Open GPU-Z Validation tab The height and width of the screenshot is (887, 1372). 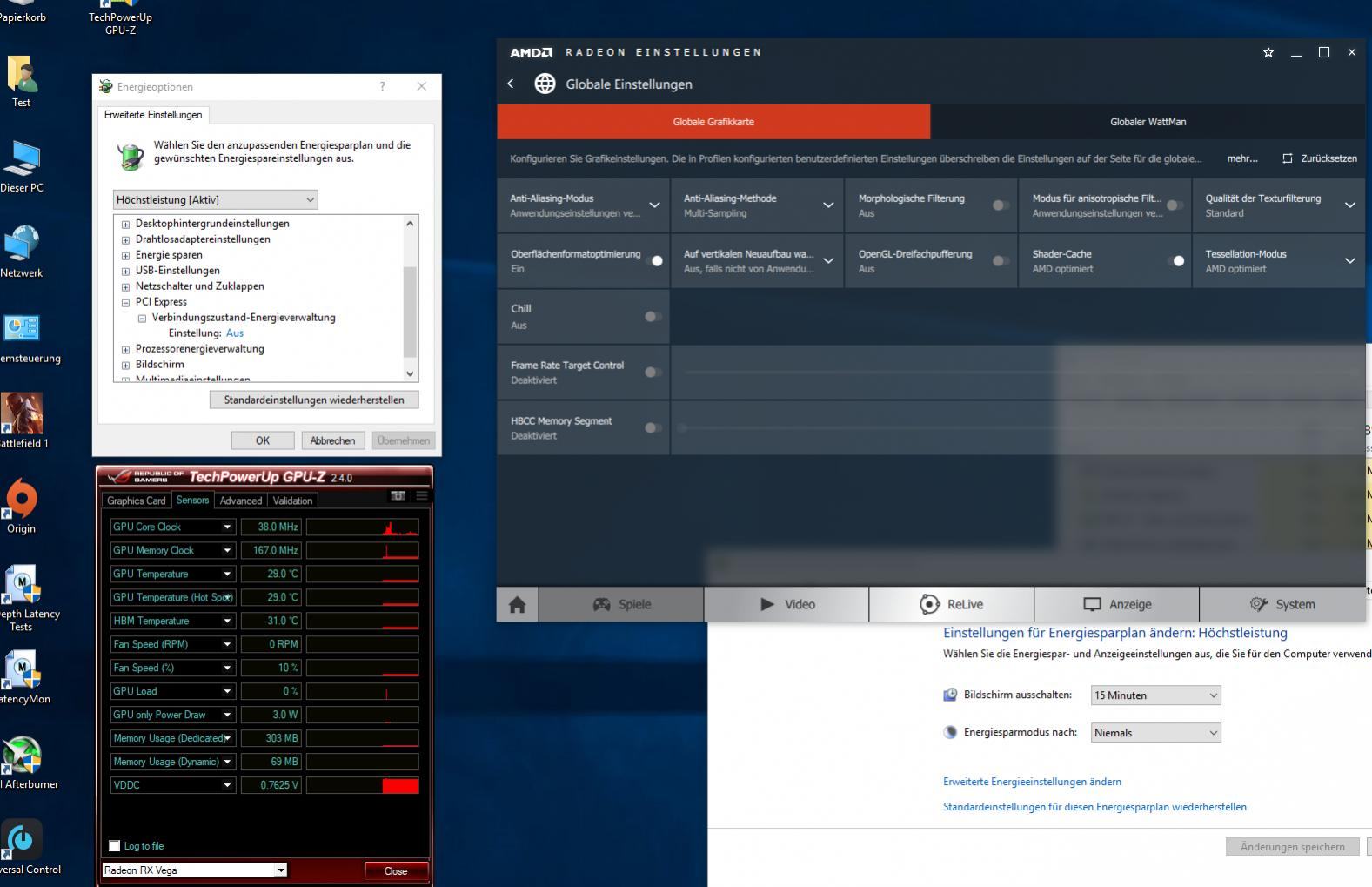292,501
